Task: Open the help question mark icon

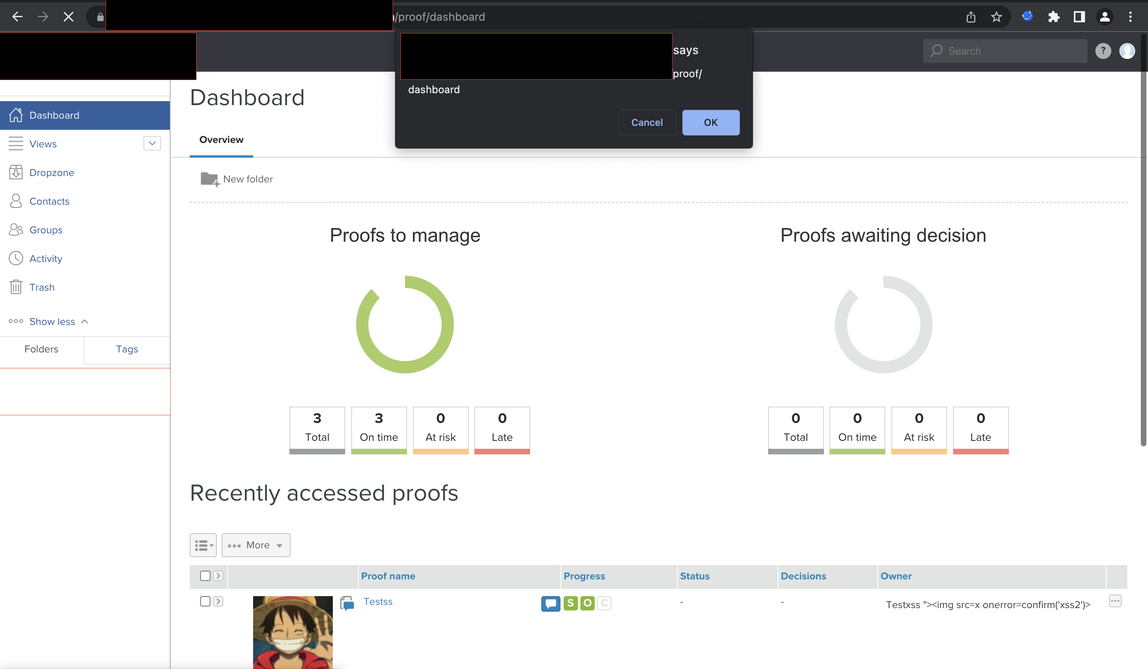Action: coord(1103,51)
